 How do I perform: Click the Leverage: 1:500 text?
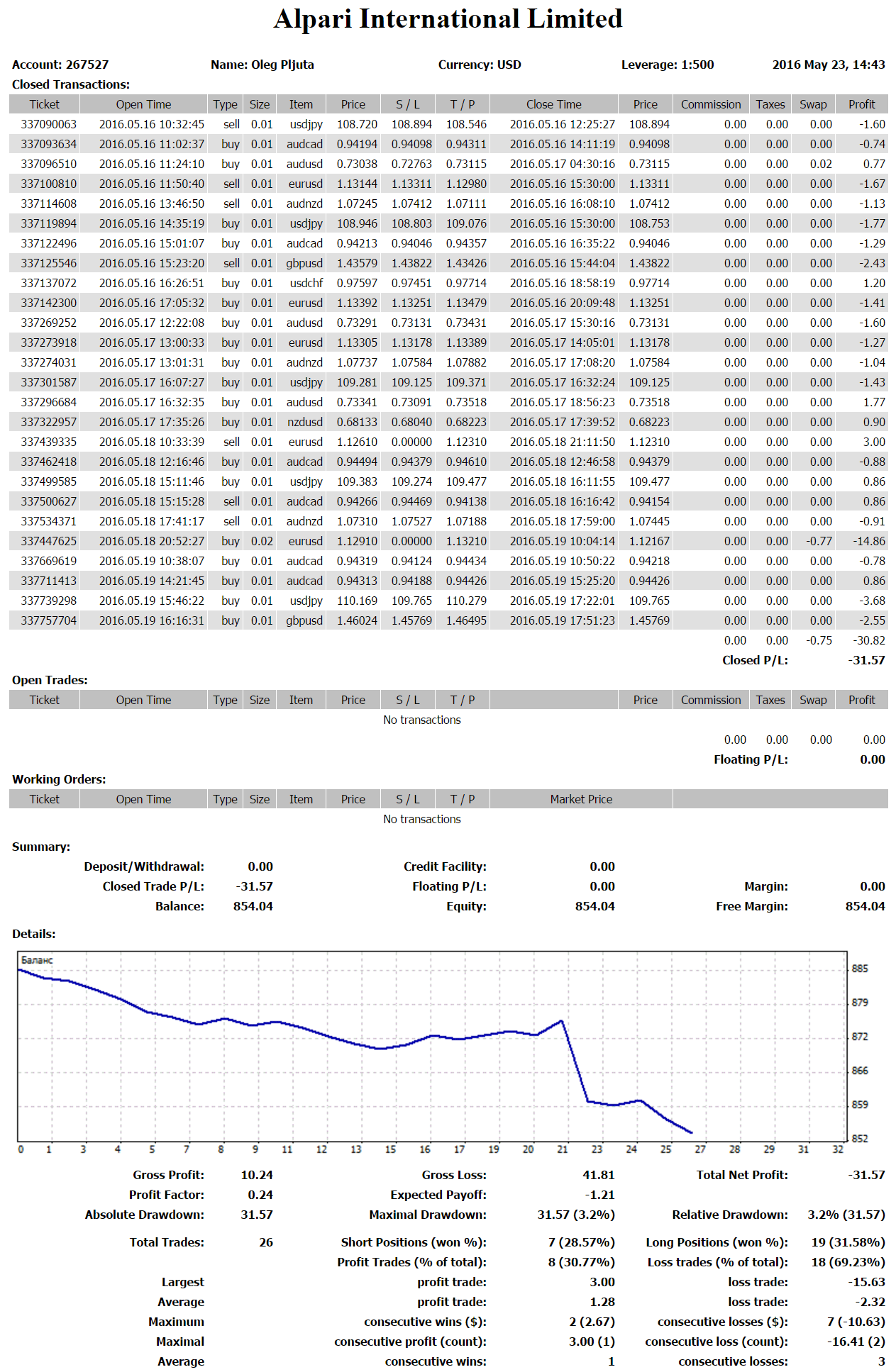click(x=667, y=65)
